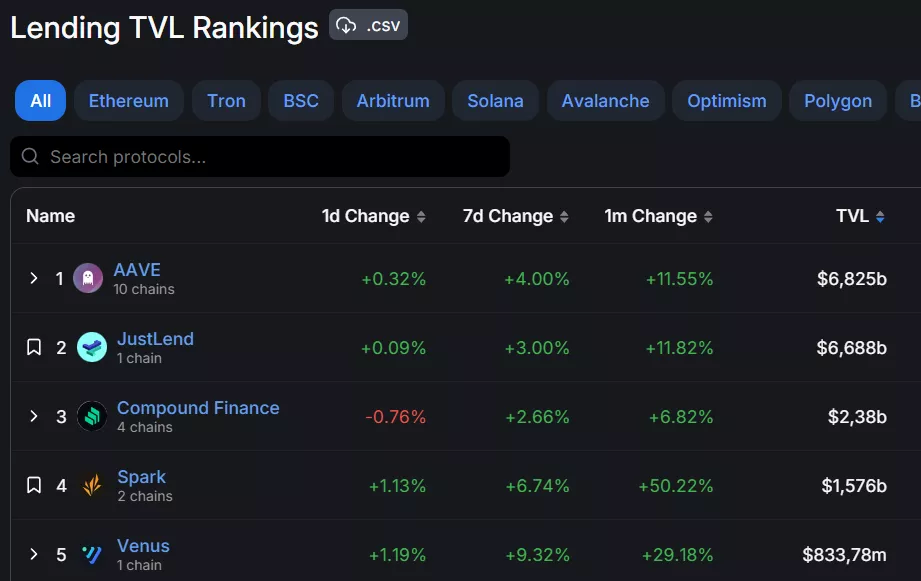Toggle the bookmark on the JustLend row
921x581 pixels.
tap(33, 346)
